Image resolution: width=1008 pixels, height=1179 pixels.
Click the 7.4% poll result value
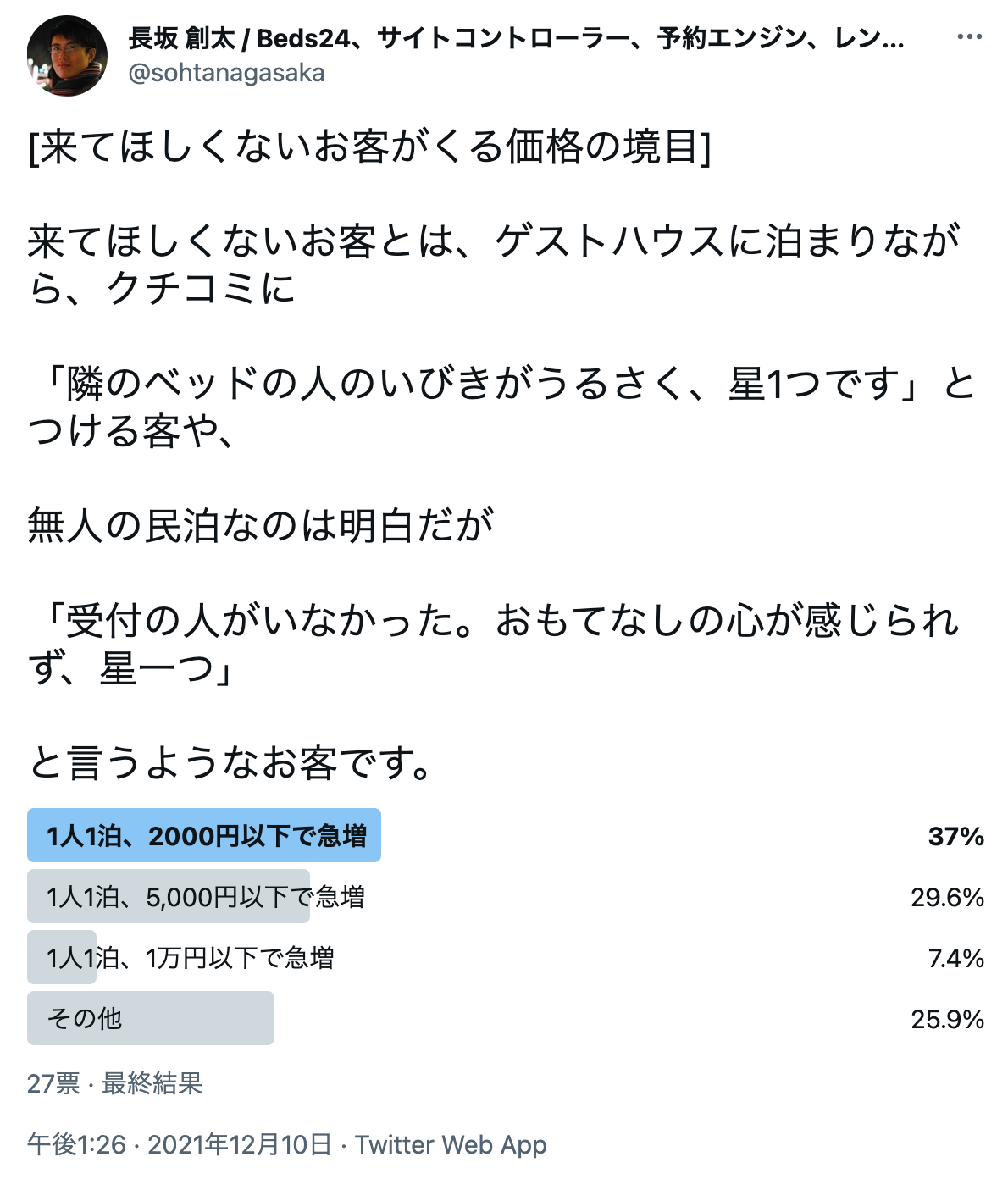pos(955,959)
